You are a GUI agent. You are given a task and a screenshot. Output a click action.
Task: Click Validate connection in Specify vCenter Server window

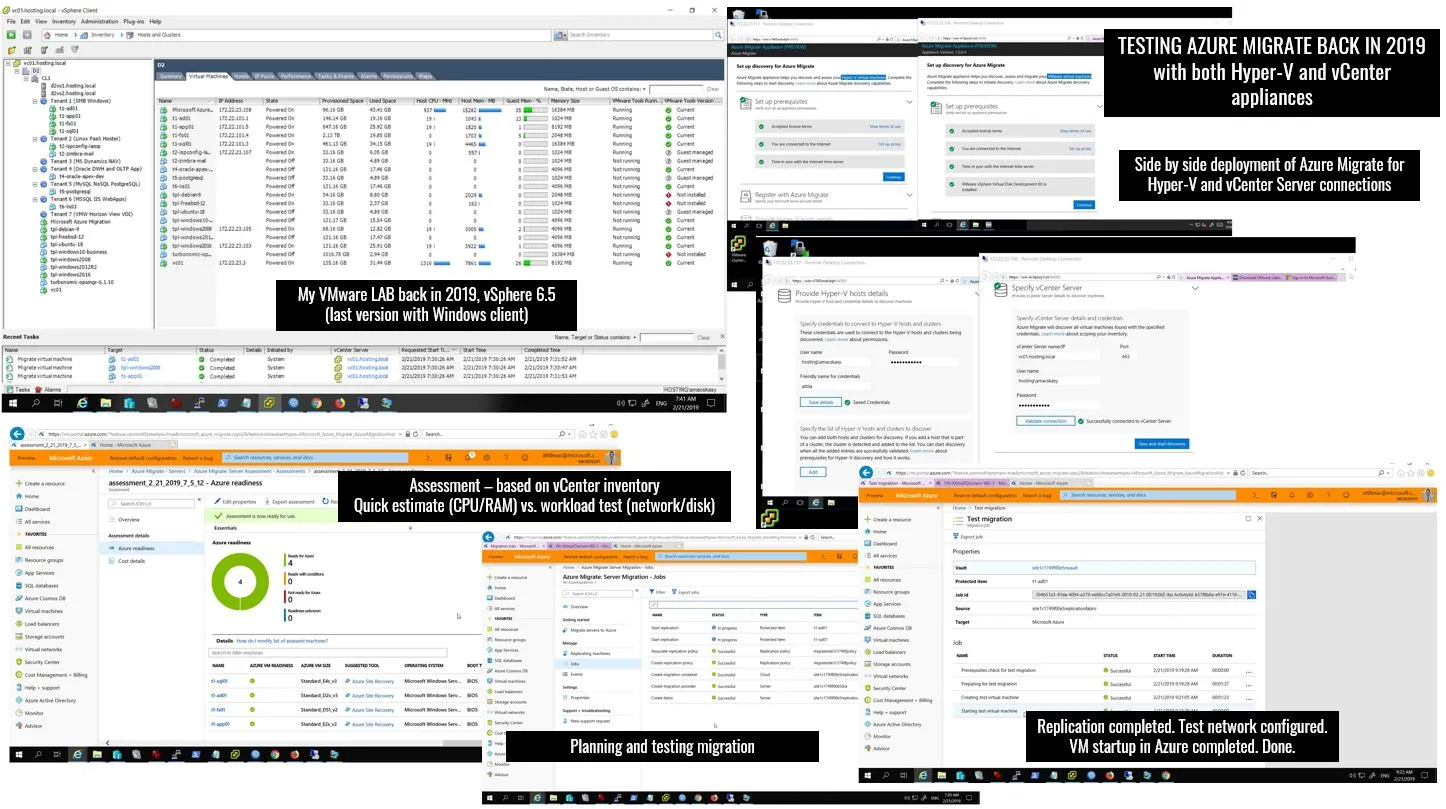coord(1046,421)
